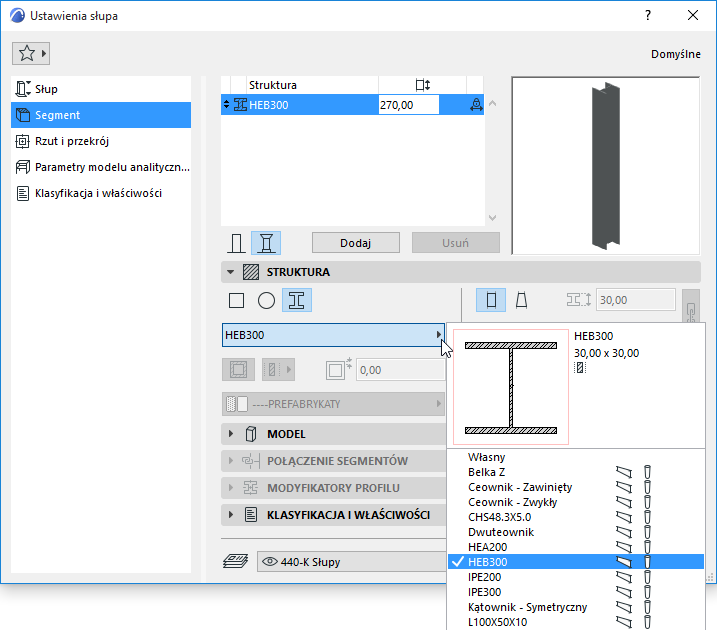This screenshot has width=717, height=630.
Task: Open Klasyfikacja i właściwości page
Action: click(101, 193)
